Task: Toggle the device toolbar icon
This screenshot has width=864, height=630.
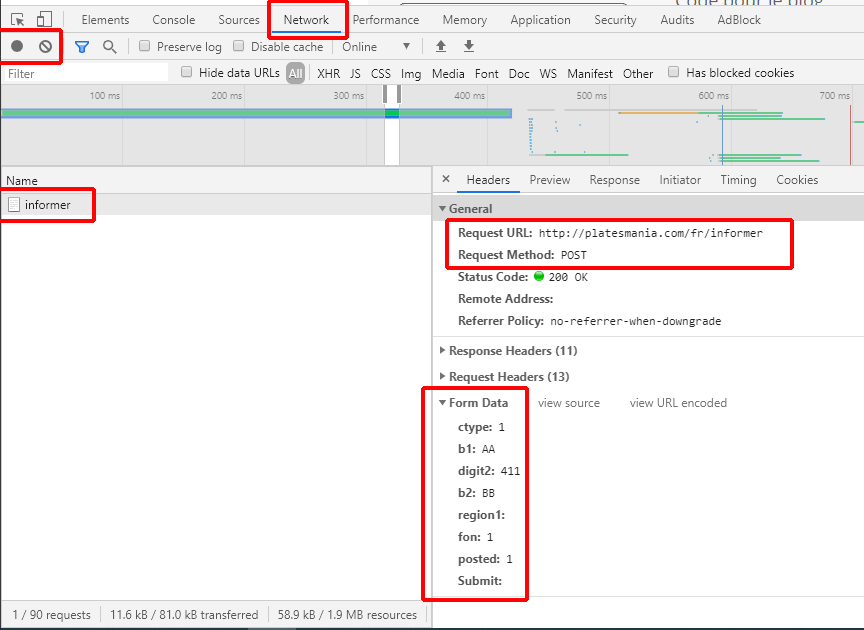Action: [44, 19]
